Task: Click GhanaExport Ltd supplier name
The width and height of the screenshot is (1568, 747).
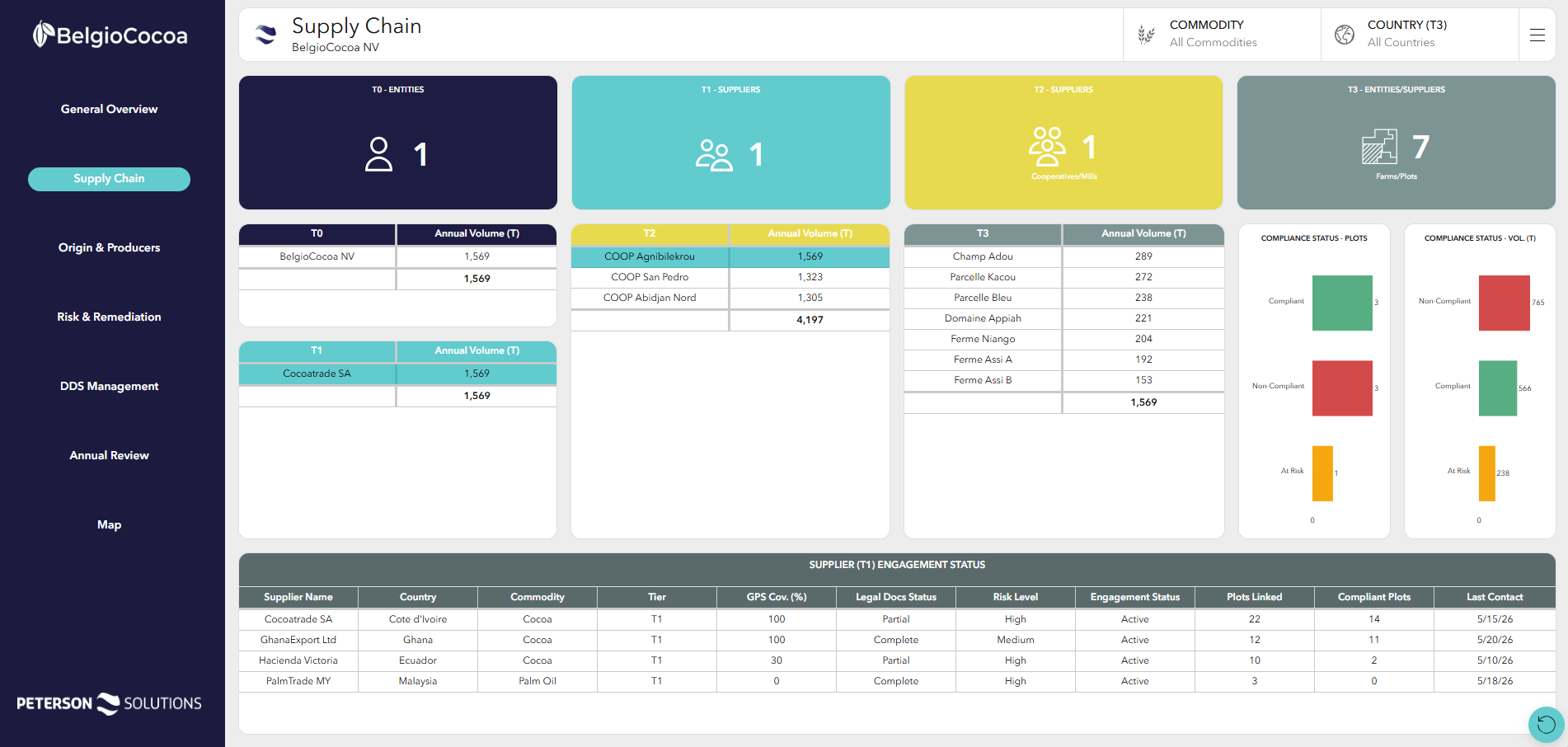Action: 298,640
